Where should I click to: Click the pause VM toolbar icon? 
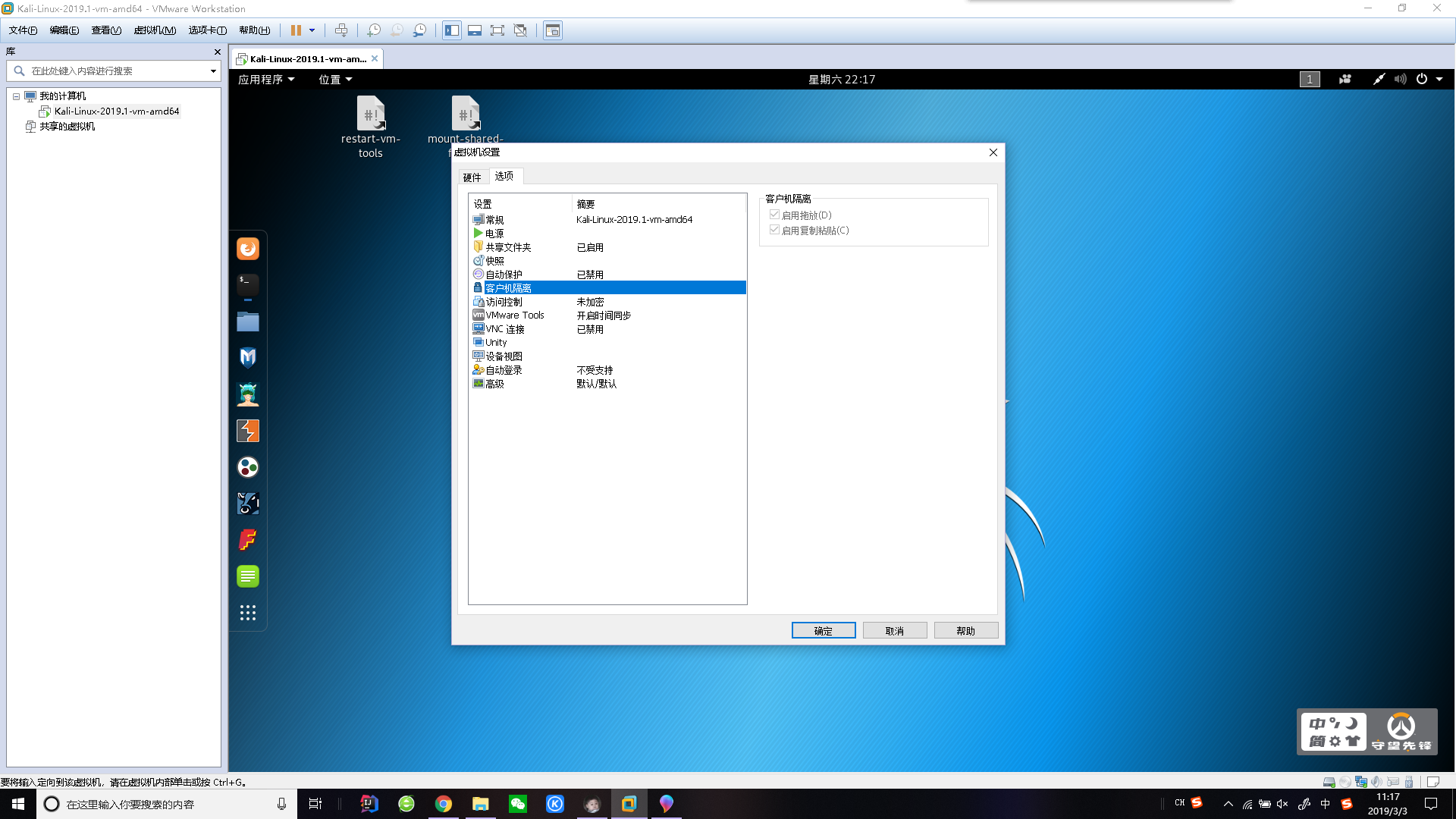pos(296,30)
